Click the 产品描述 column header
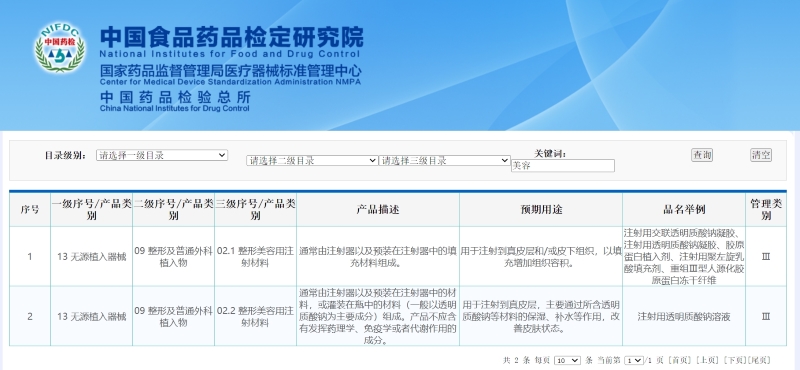Image resolution: width=800 pixels, height=370 pixels. [x=378, y=210]
